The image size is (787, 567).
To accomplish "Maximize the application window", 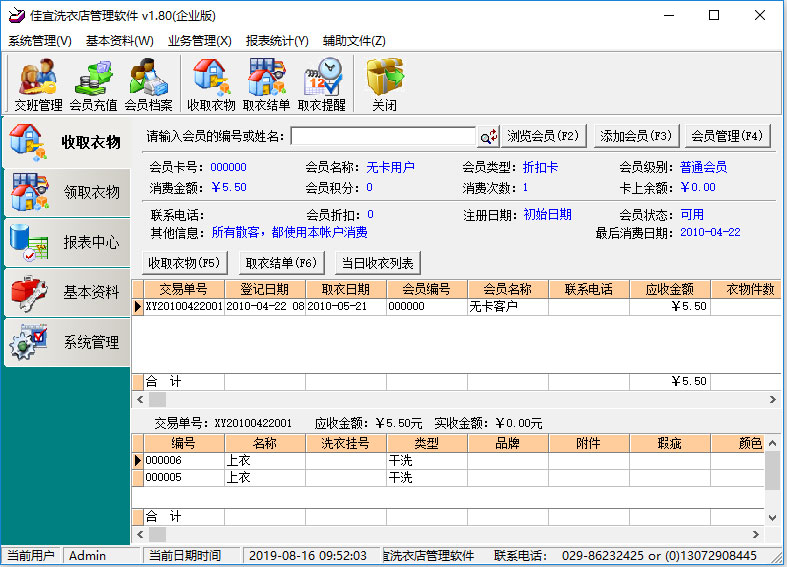I will pyautogui.click(x=714, y=16).
